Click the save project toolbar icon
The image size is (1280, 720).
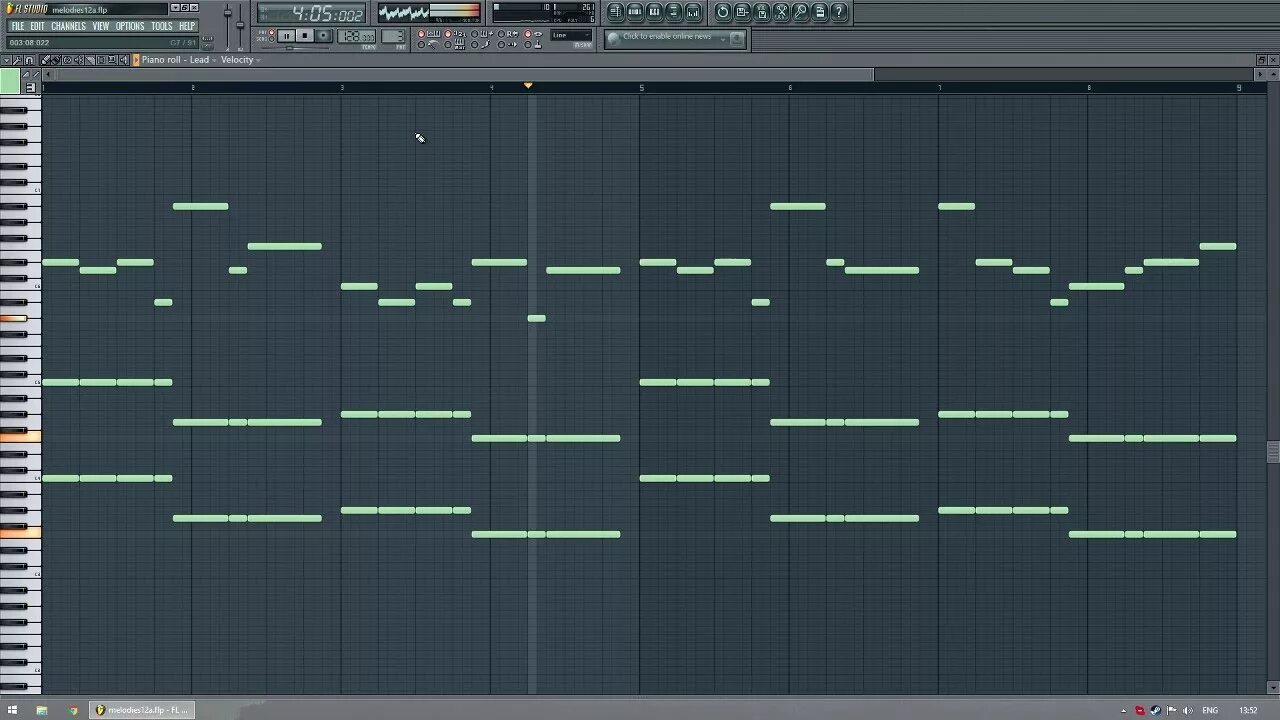pyautogui.click(x=742, y=12)
